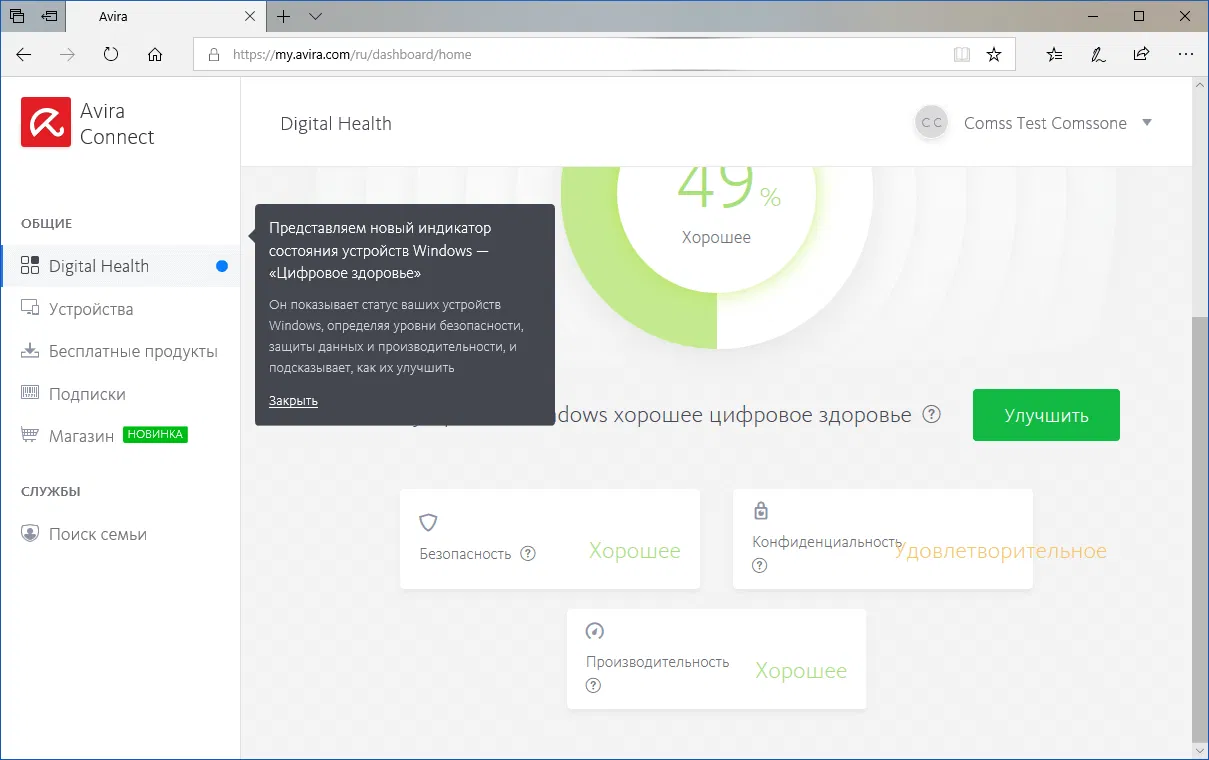Click the НОВИНКА badge next to Магазин
The width and height of the screenshot is (1209, 760).
(155, 435)
